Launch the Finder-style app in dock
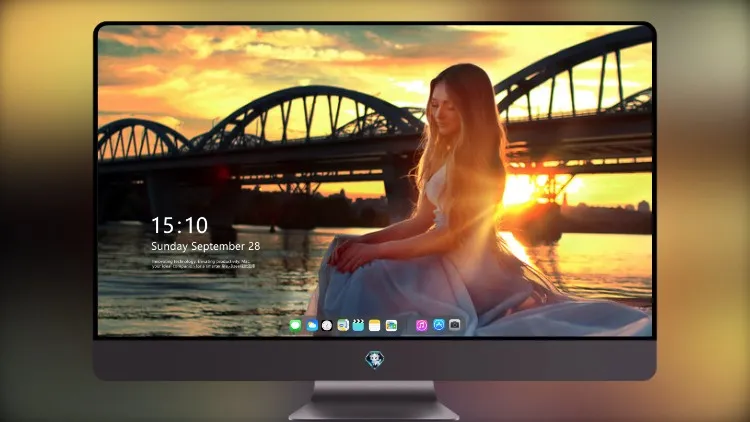This screenshot has height=422, width=750. click(x=343, y=326)
